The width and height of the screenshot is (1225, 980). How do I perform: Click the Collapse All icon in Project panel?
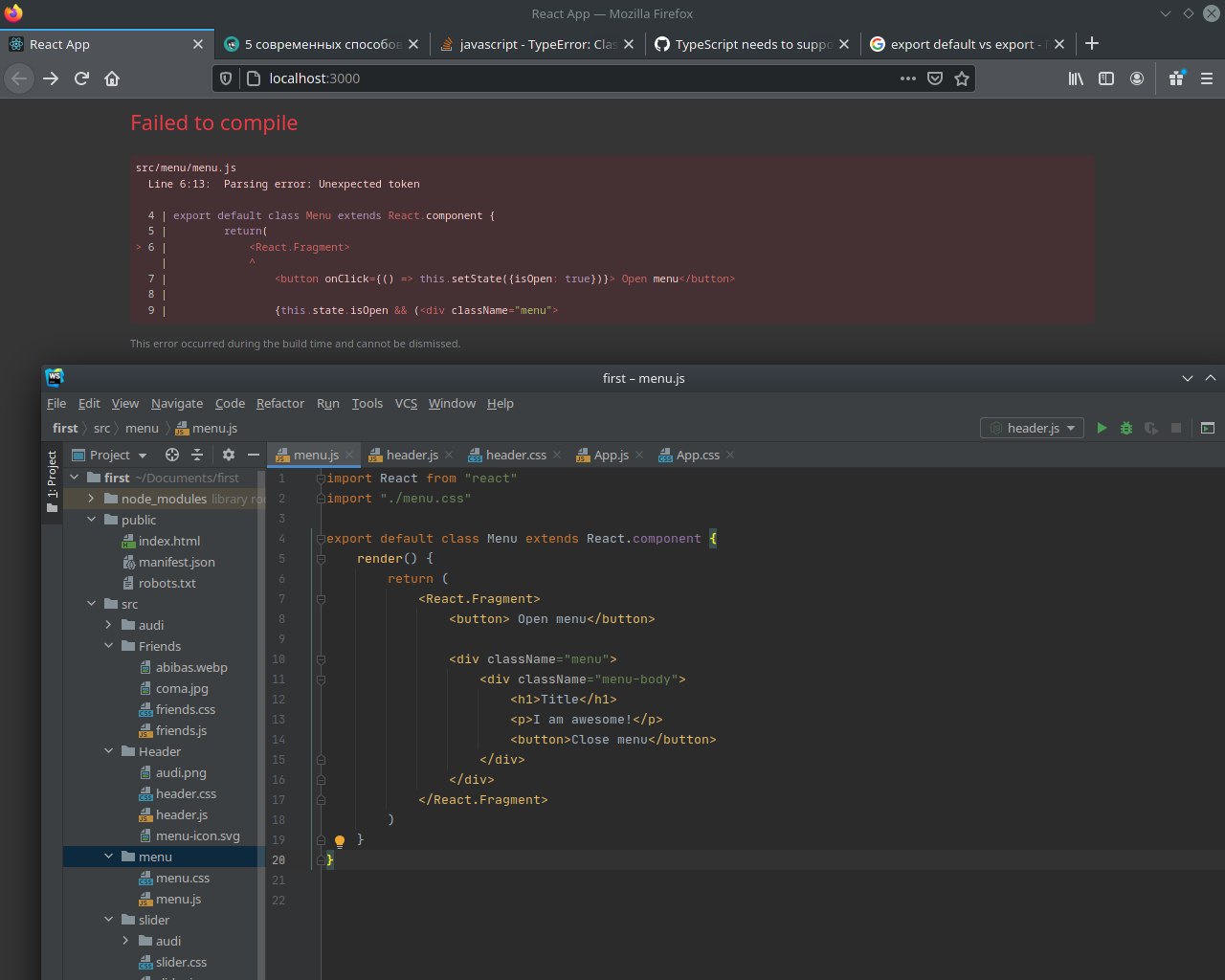point(197,455)
